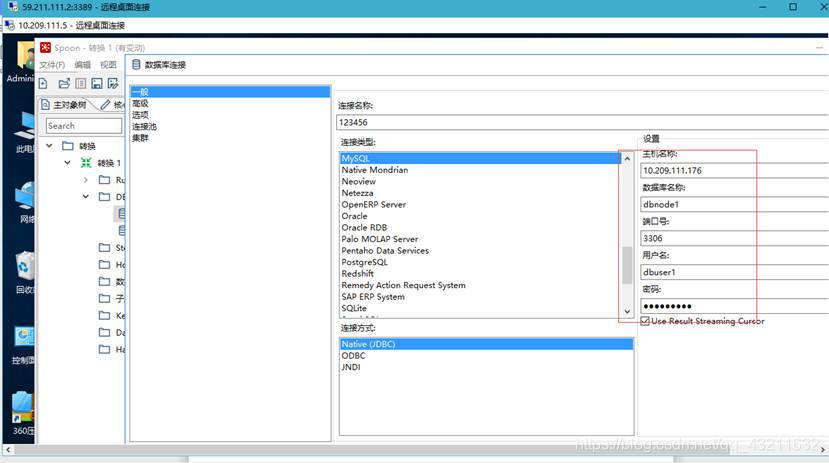Click the 控制面板 control panel desktop icon
The width and height of the screenshot is (829, 463).
(25, 336)
